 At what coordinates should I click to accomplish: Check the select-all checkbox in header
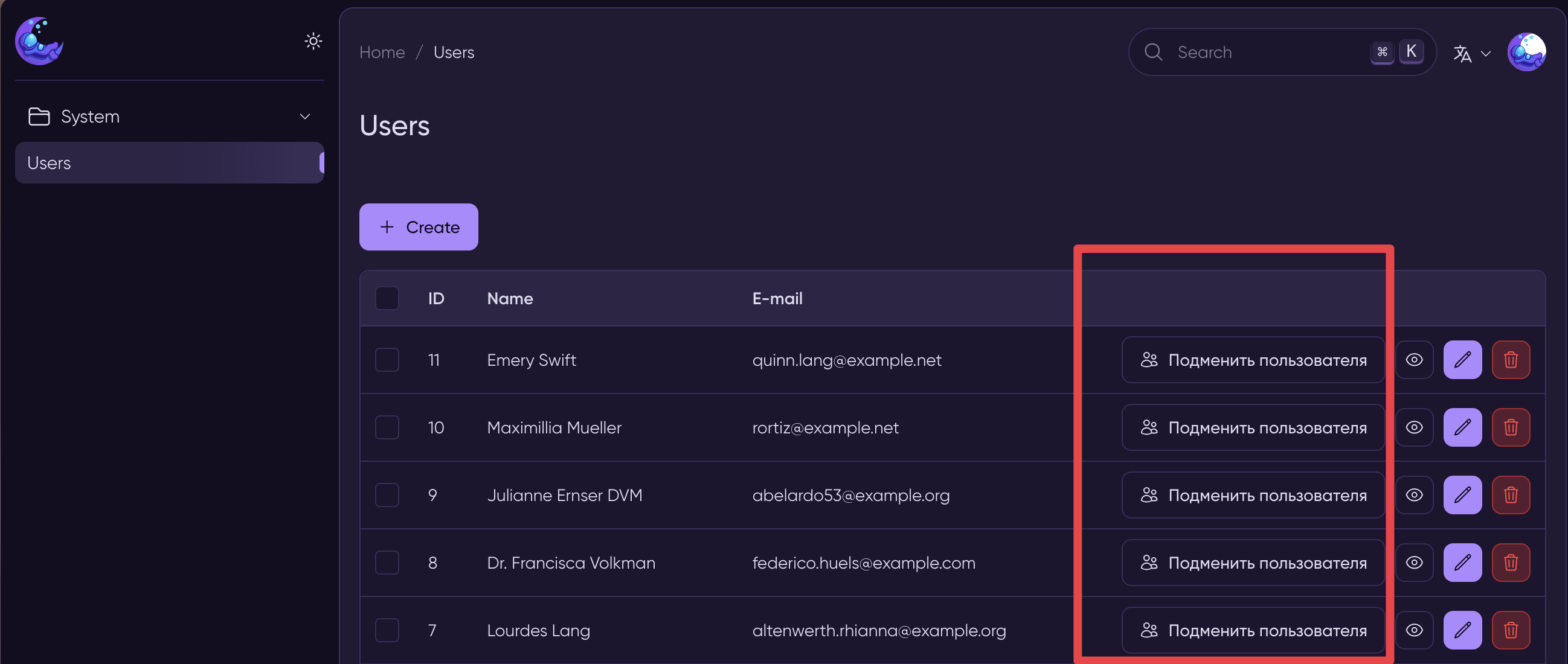tap(387, 299)
